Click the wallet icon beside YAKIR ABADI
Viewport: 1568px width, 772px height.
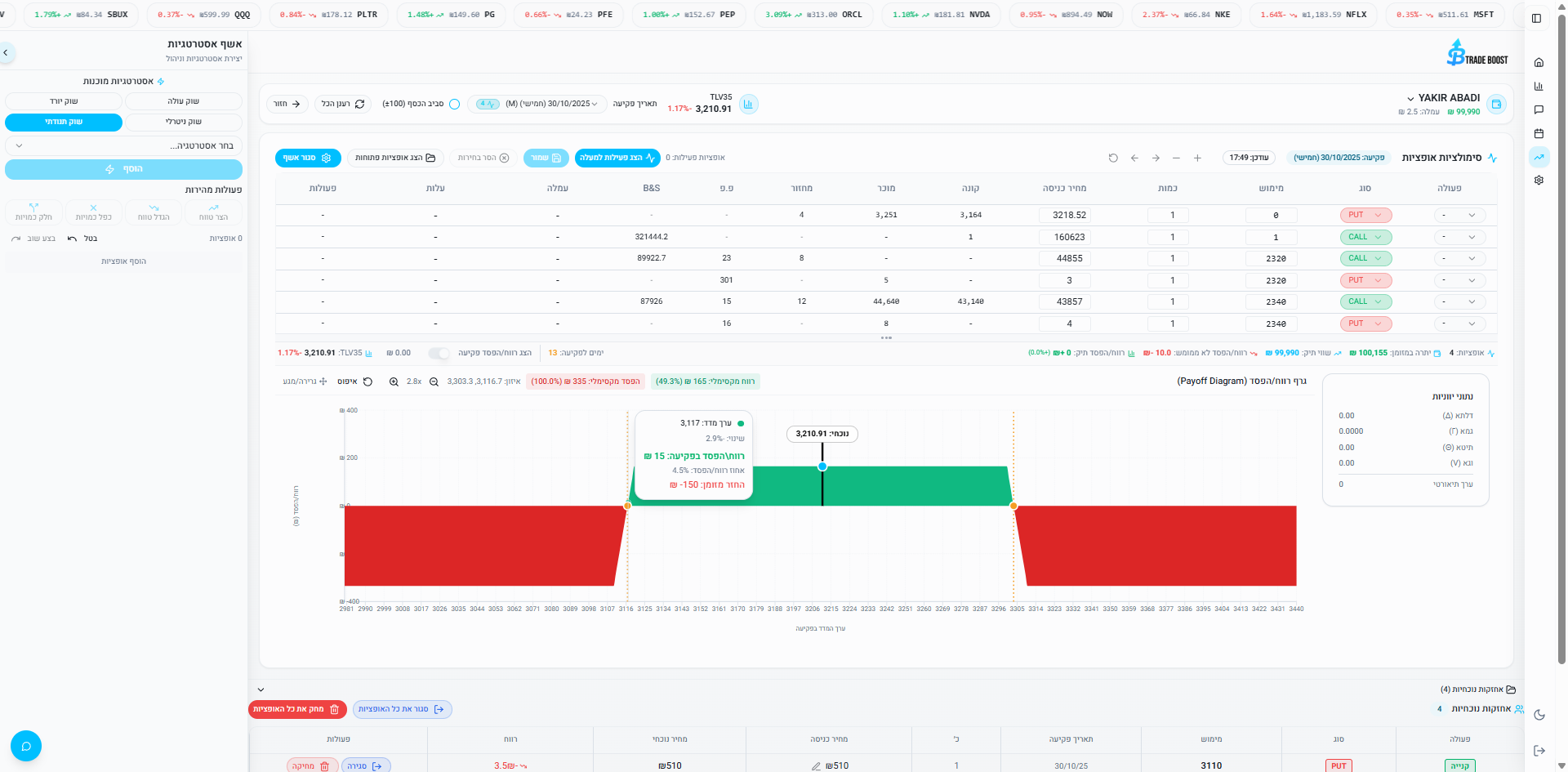point(1496,104)
